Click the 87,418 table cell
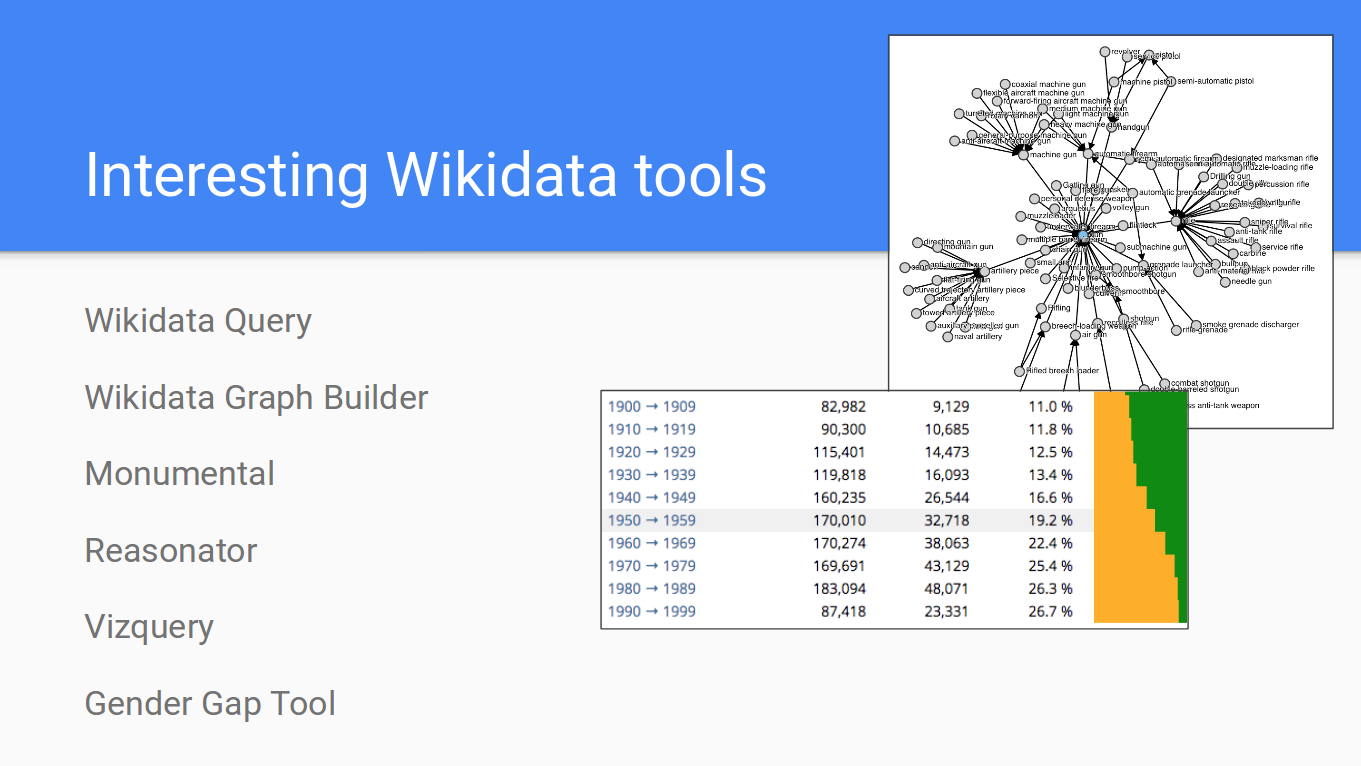 click(843, 611)
